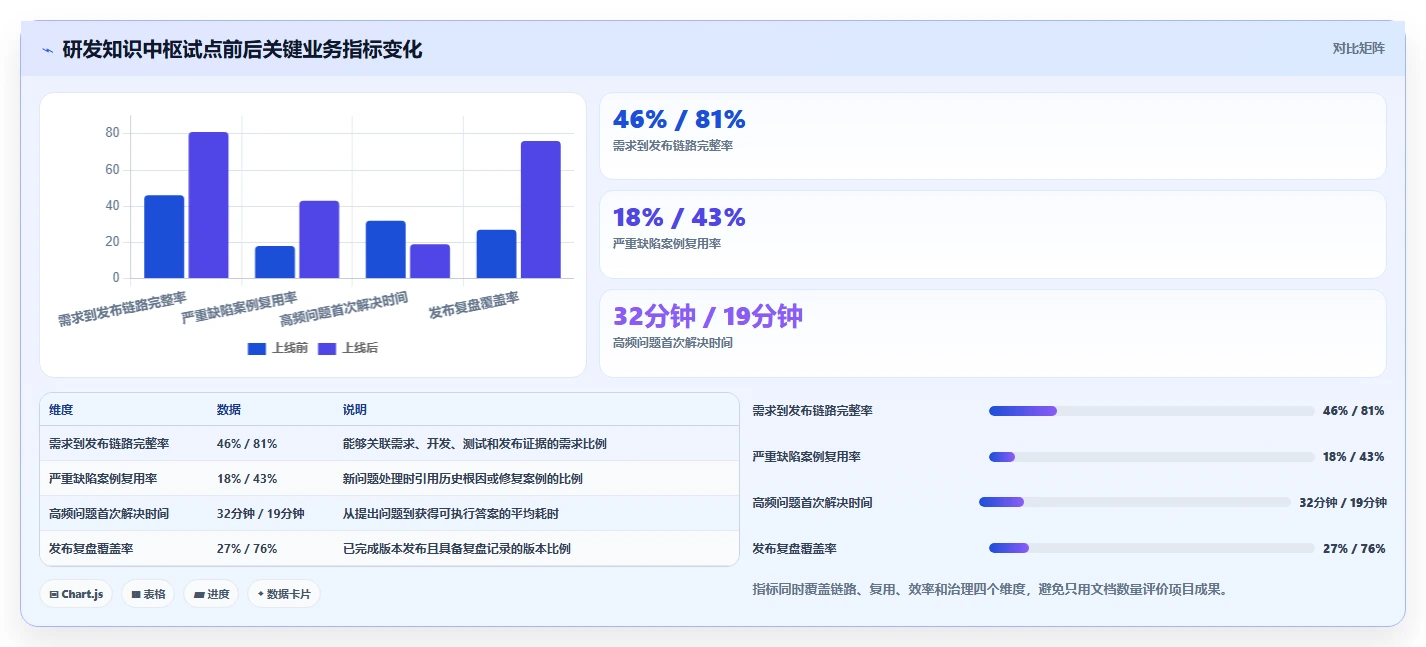Click the 上线后 bar for 需求到发布链路完整率

tap(209, 205)
